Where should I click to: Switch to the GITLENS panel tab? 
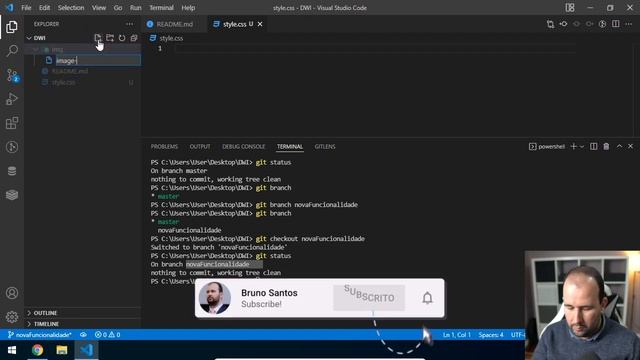325,147
